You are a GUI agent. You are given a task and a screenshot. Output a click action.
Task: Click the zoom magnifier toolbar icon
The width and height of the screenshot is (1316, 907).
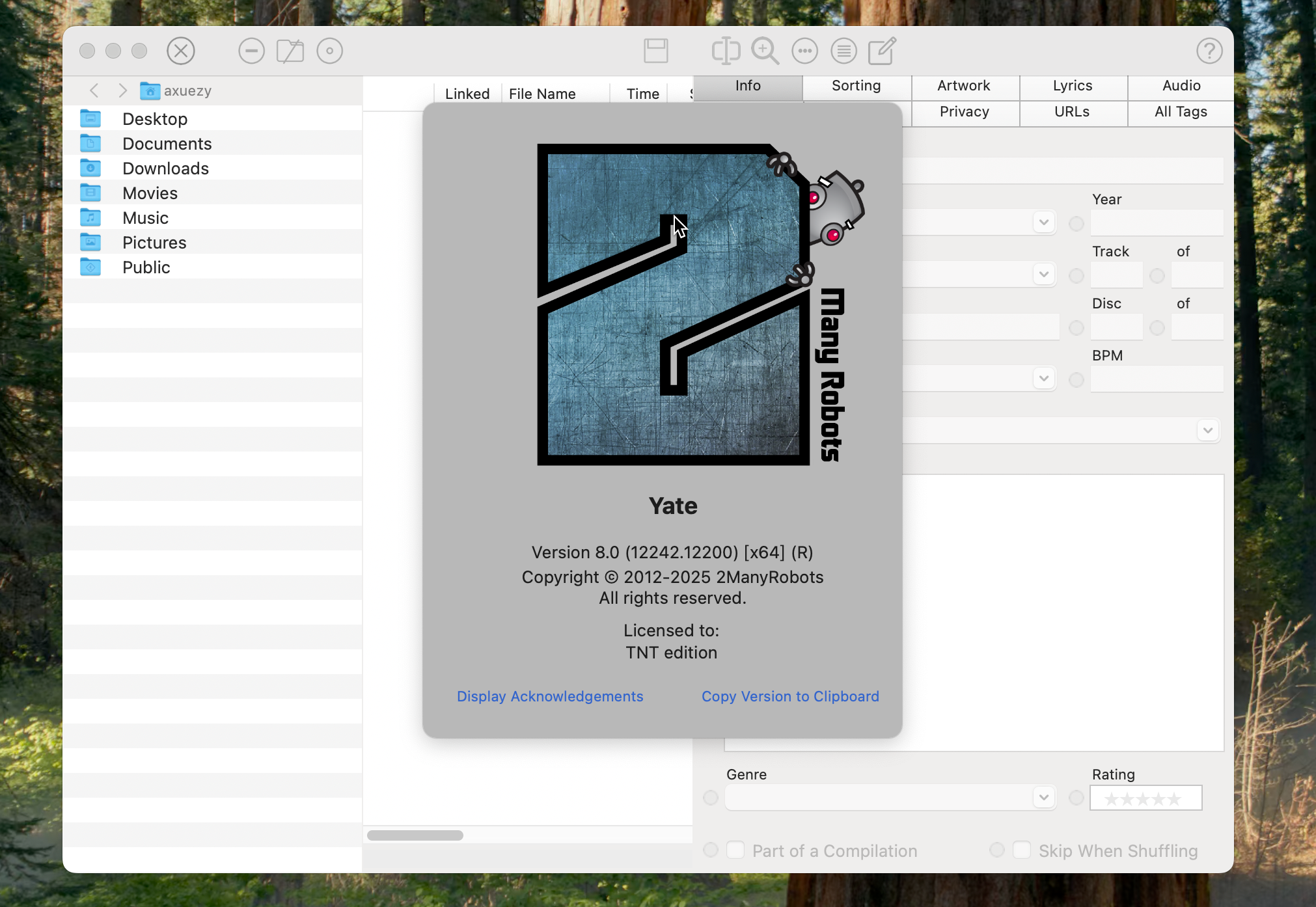[765, 51]
